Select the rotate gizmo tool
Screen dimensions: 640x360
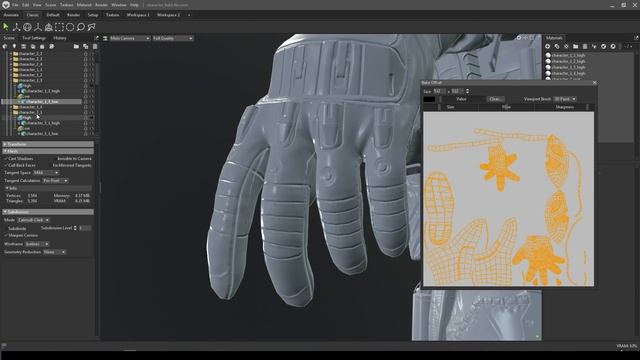[27, 27]
